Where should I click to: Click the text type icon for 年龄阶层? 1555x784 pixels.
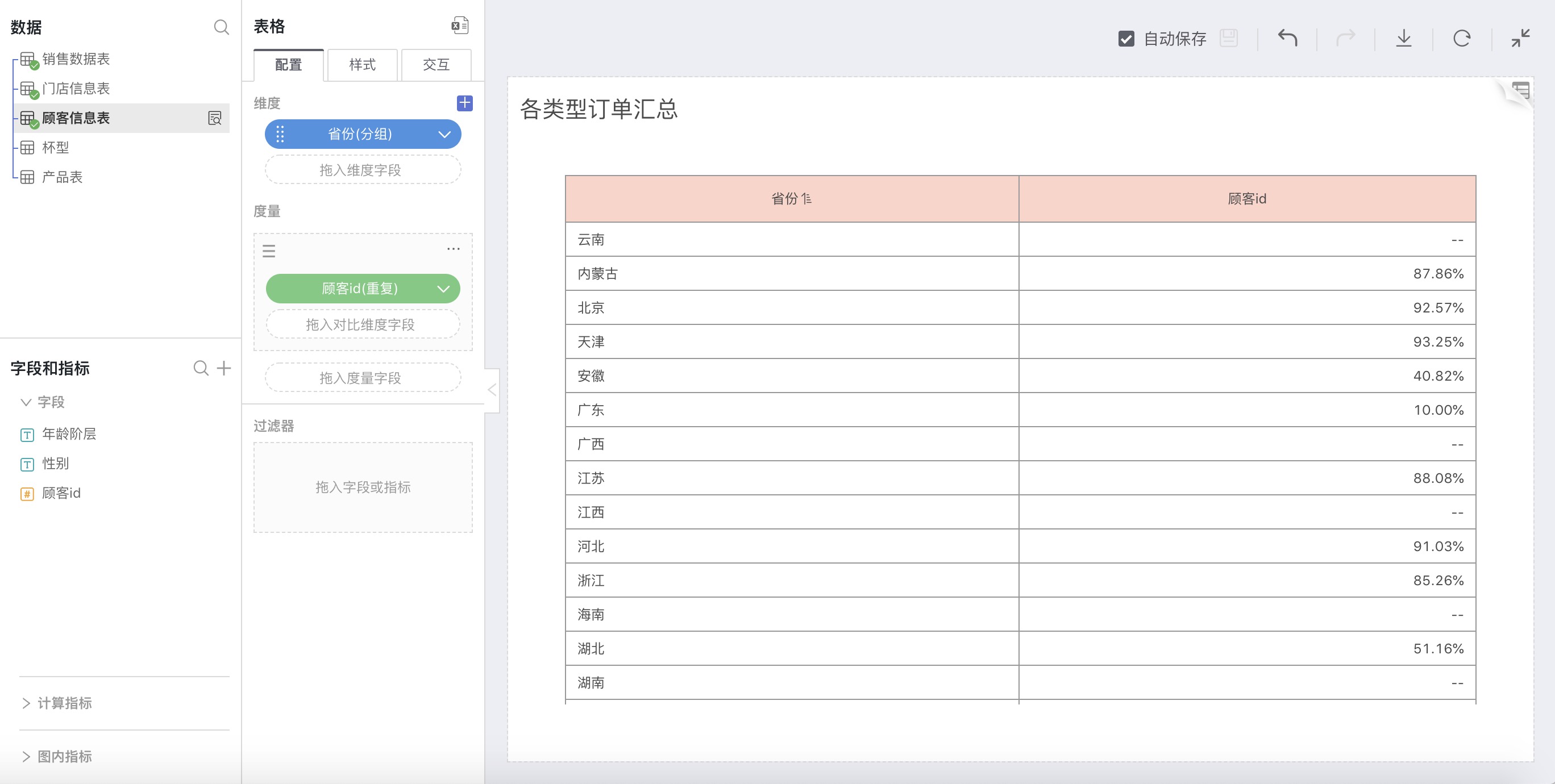coord(27,435)
